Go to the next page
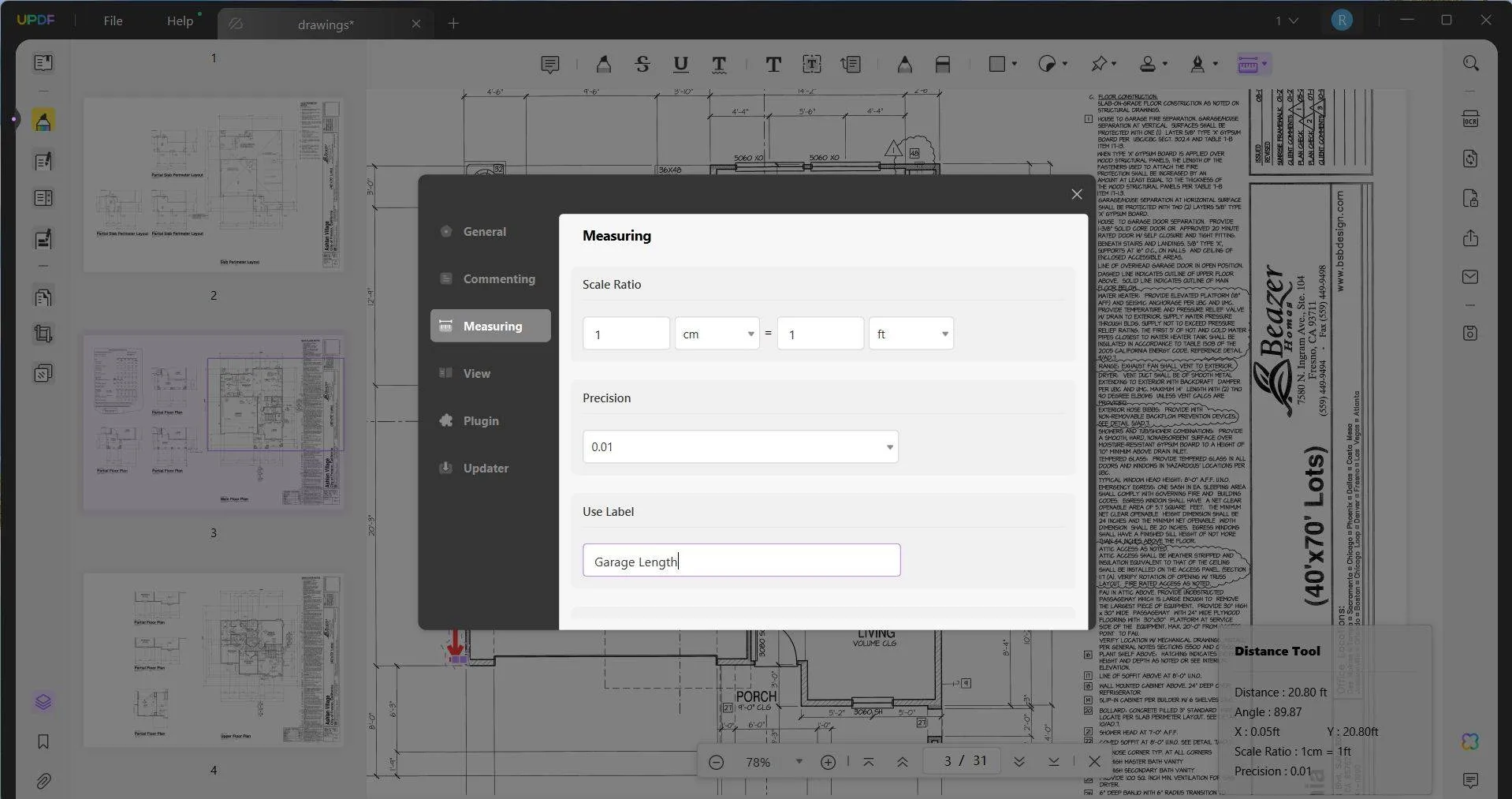 (x=1019, y=762)
